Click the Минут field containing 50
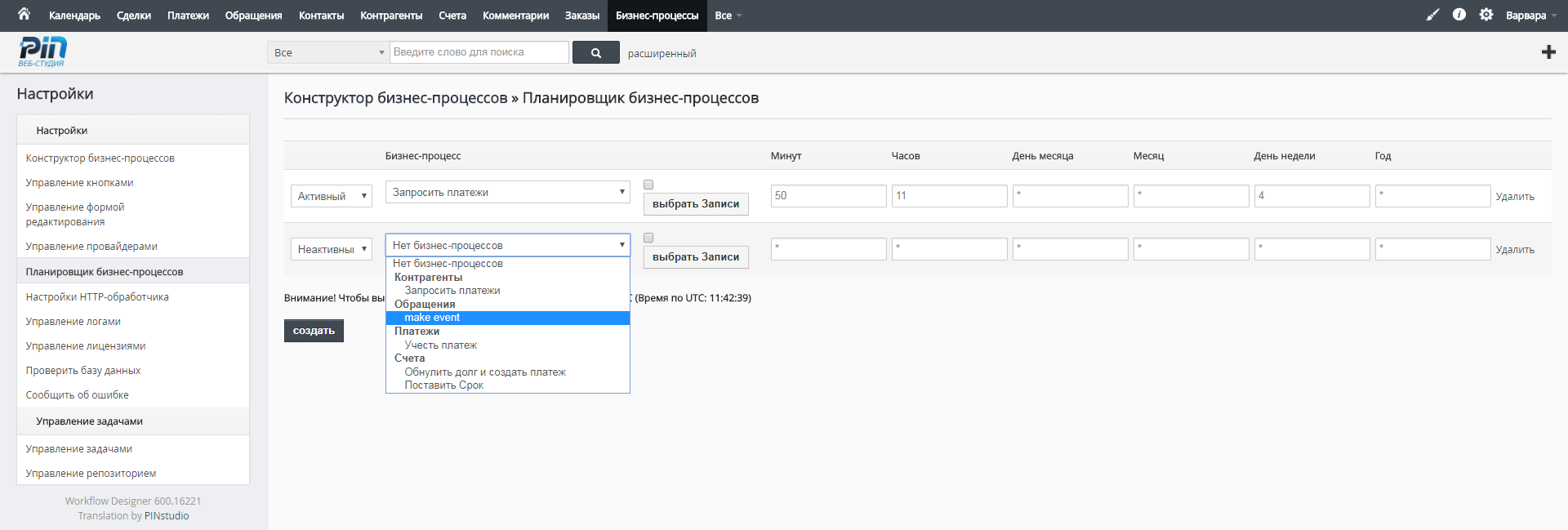This screenshot has width=1568, height=530. pos(828,196)
